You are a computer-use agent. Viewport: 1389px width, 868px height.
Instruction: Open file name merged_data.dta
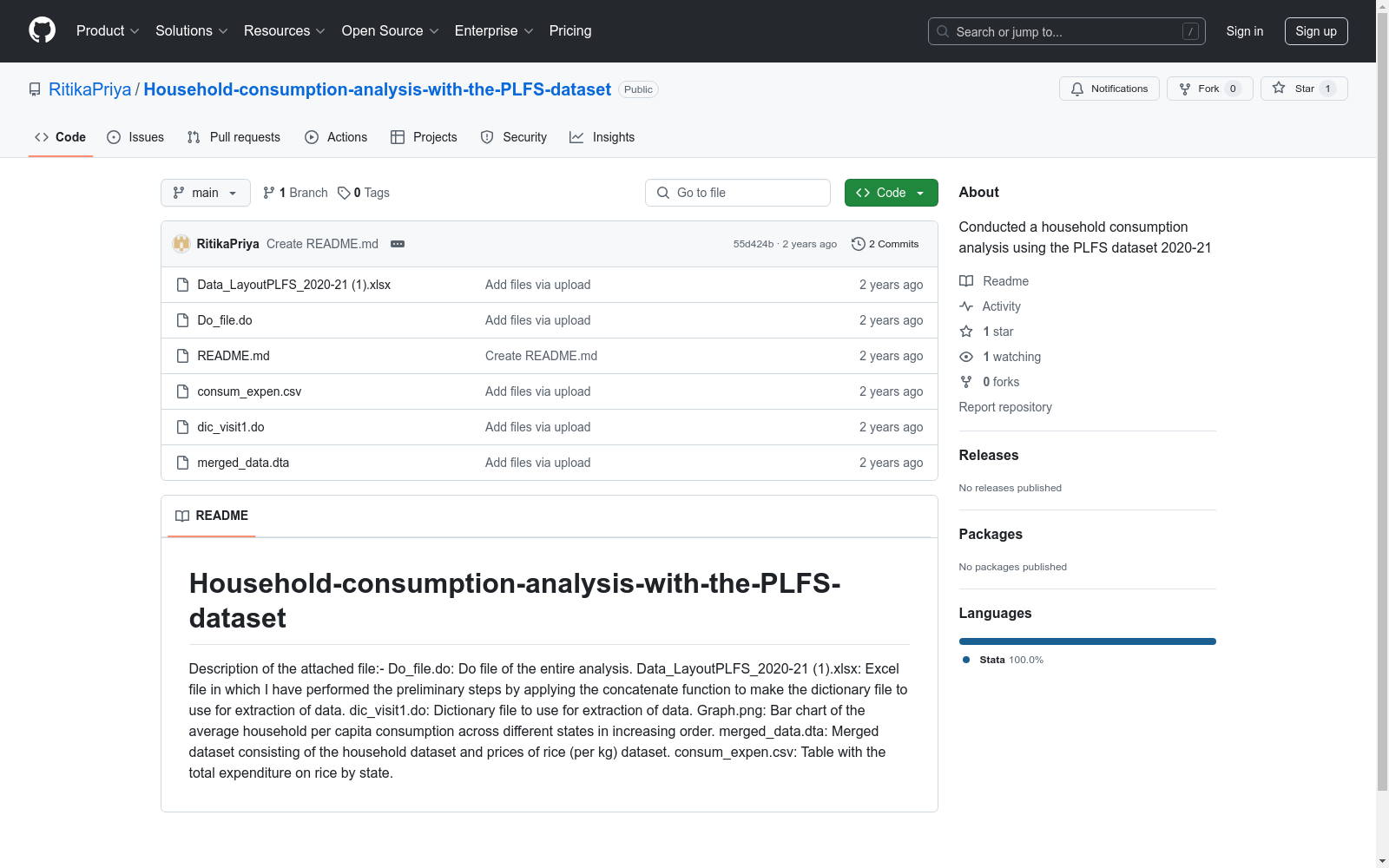(x=243, y=463)
